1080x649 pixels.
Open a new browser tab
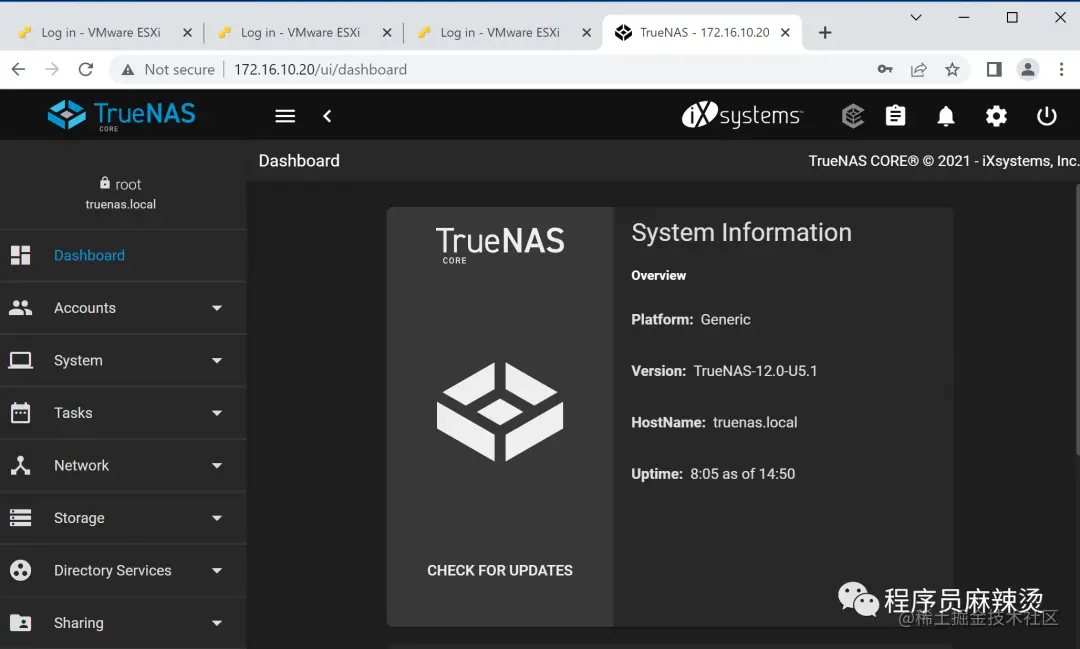coord(825,32)
